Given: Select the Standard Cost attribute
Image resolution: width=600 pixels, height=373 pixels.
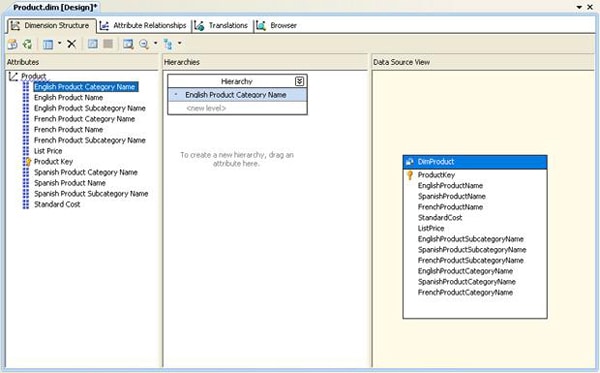Looking at the screenshot, I should point(57,205).
